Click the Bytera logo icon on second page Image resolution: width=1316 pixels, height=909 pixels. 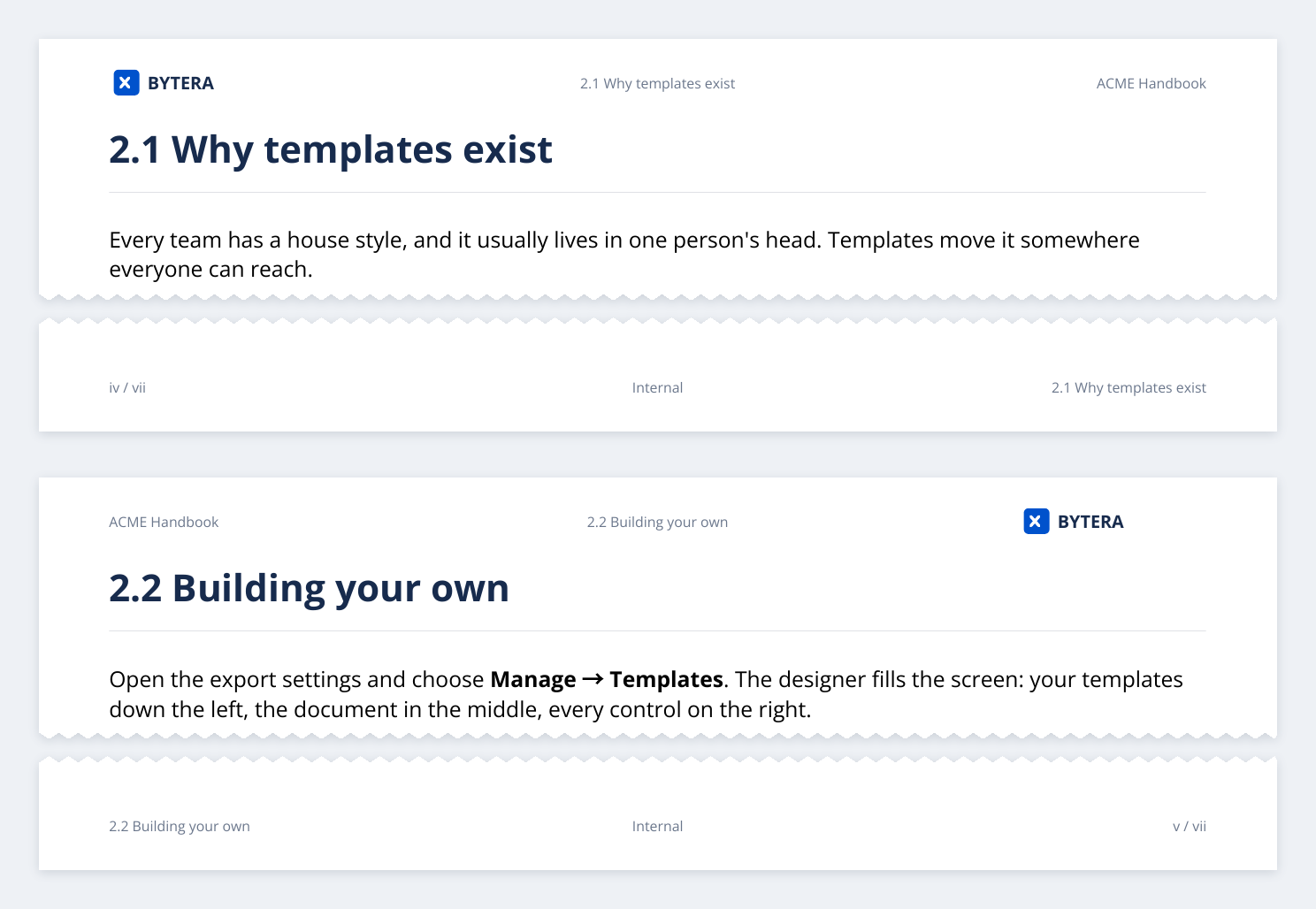tap(1037, 522)
